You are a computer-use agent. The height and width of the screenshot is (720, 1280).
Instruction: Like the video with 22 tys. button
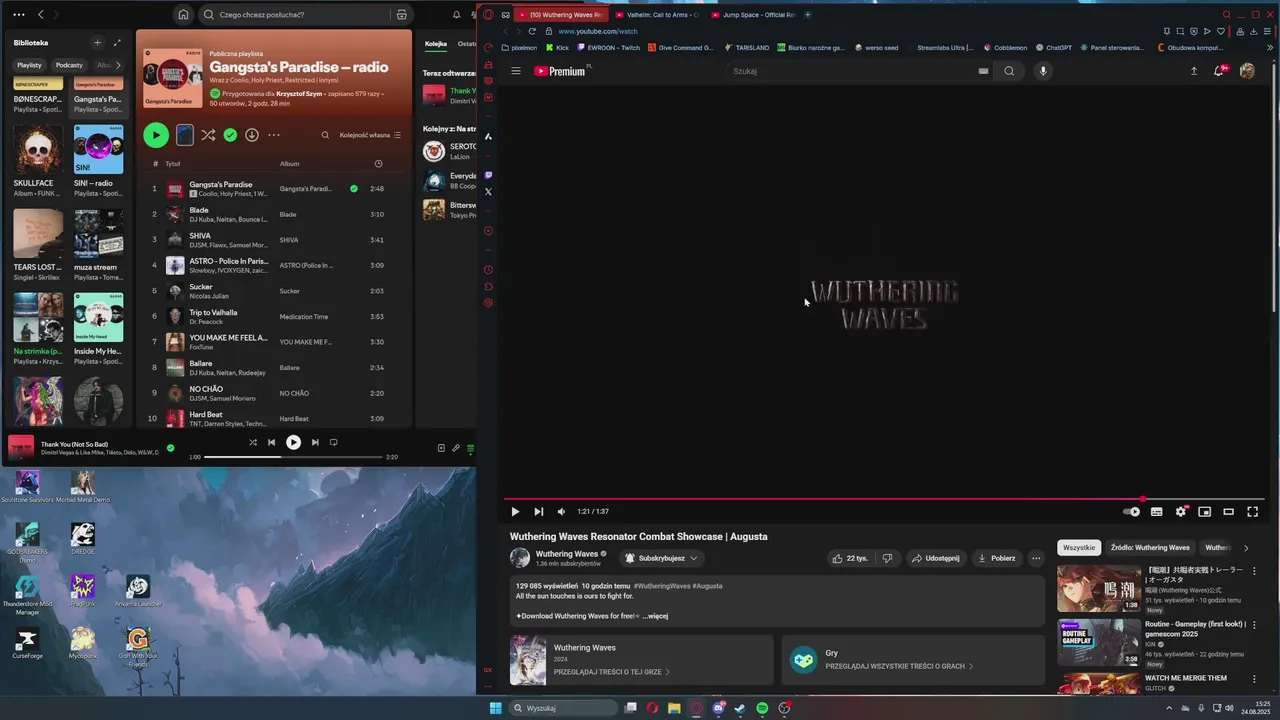point(850,558)
